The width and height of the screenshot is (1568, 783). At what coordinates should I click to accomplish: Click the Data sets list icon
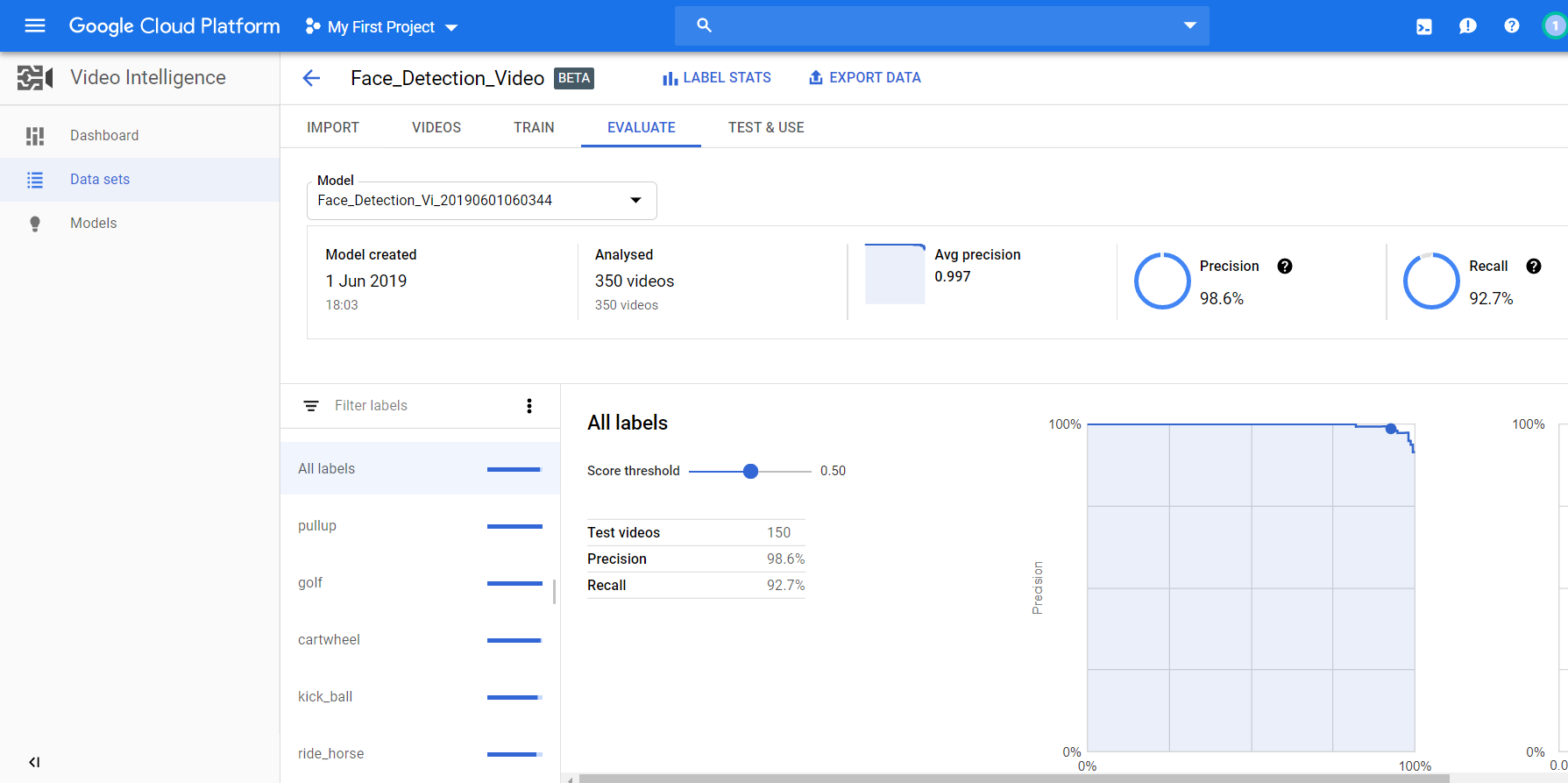pyautogui.click(x=35, y=180)
